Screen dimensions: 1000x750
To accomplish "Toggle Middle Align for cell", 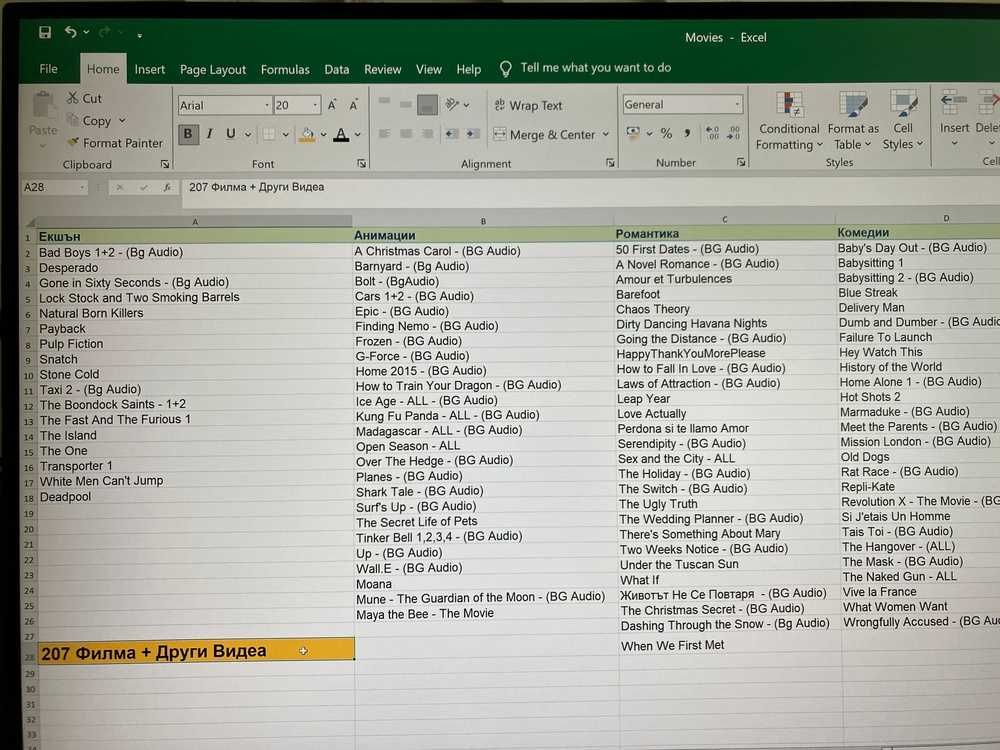I will [x=406, y=104].
